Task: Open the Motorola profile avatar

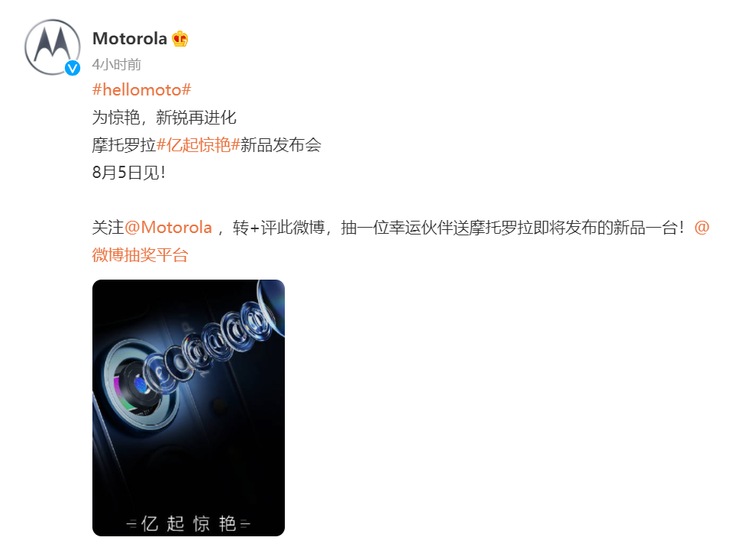Action: click(x=52, y=47)
